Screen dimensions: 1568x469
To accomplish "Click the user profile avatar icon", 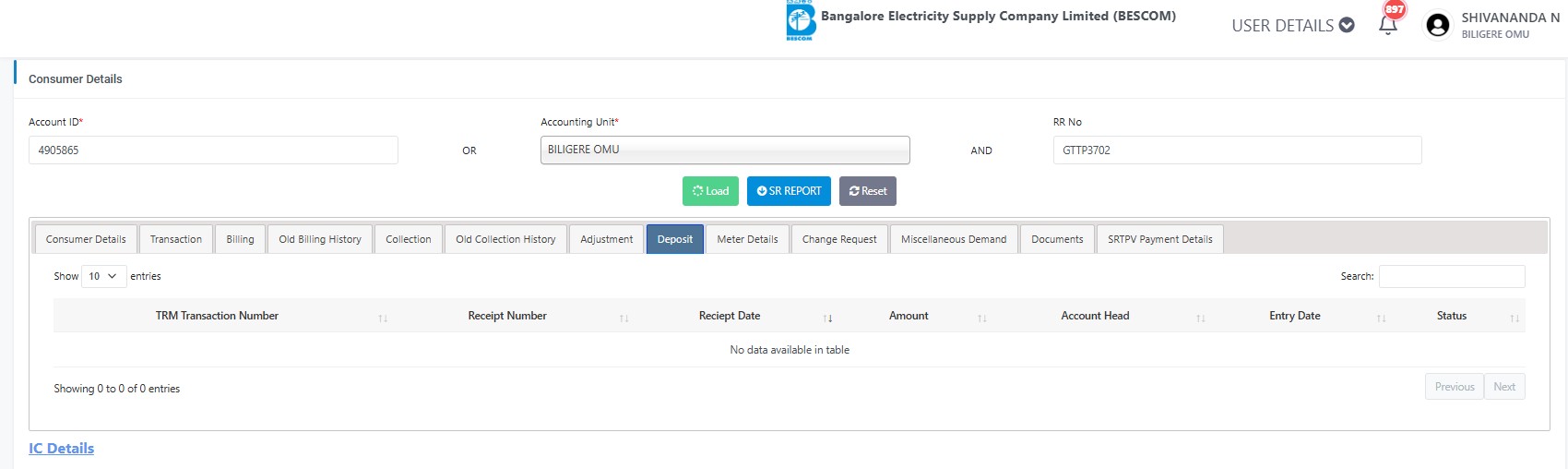I will (x=1437, y=26).
